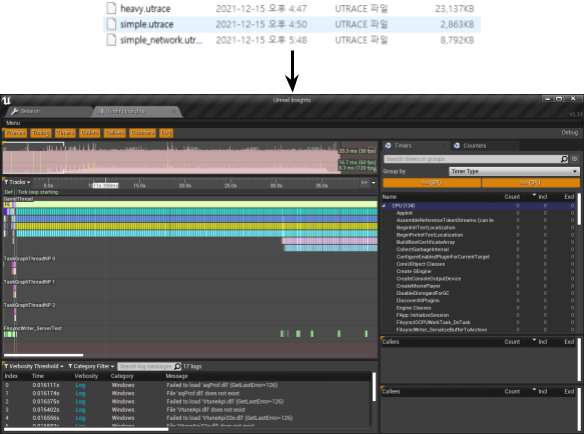Click the heavy.utrace file icon
The height and width of the screenshot is (434, 584).
(111, 8)
